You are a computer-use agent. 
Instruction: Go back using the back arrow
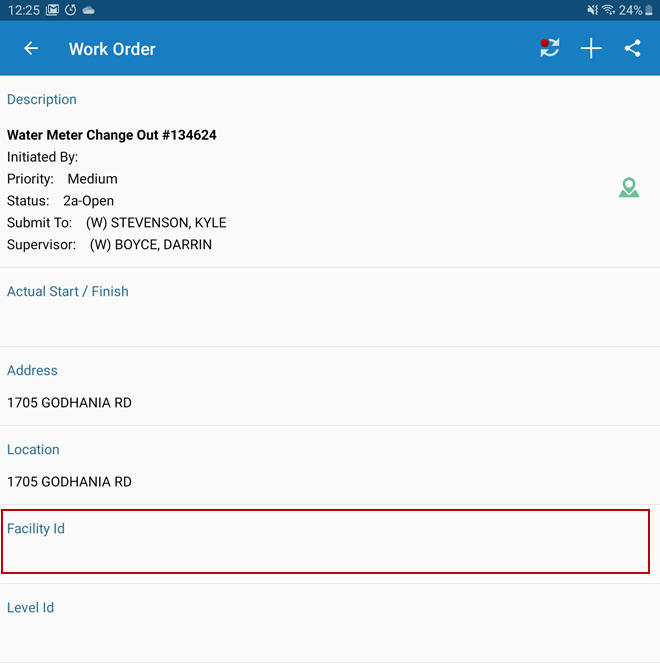point(31,49)
